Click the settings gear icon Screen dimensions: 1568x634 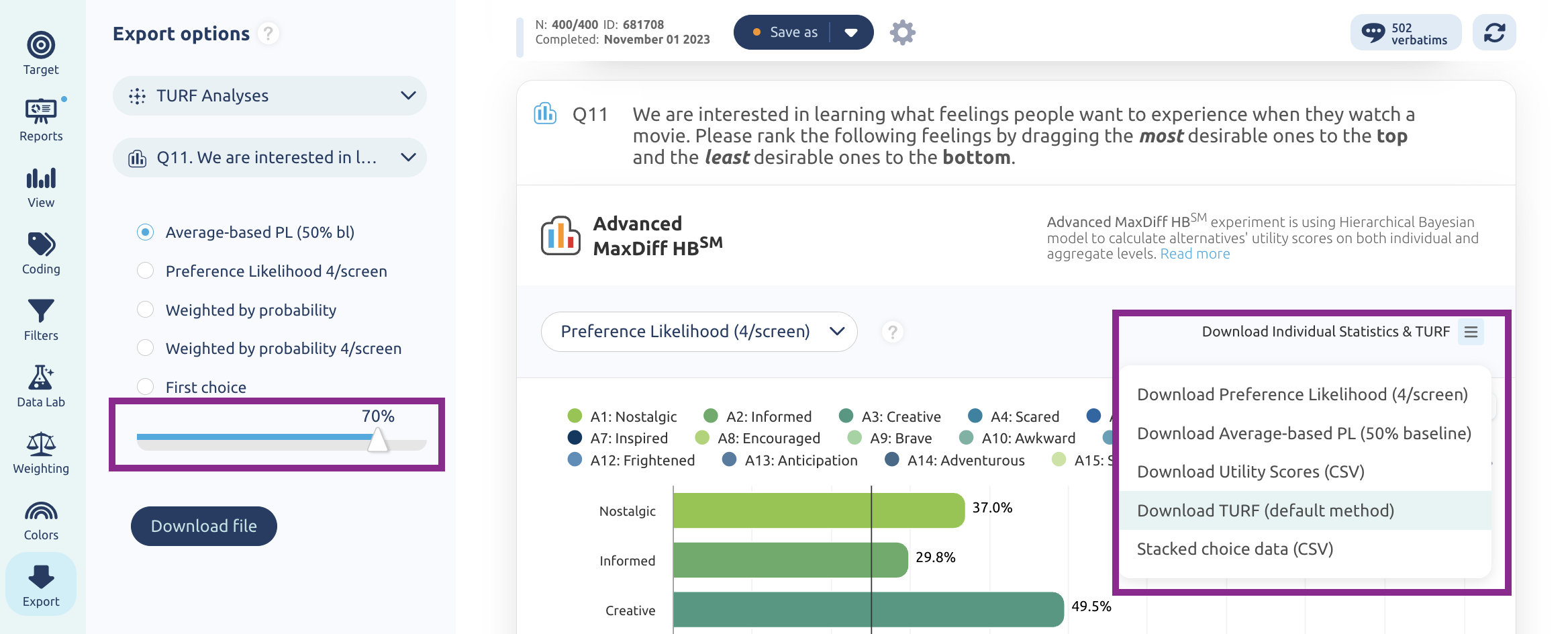[x=902, y=32]
